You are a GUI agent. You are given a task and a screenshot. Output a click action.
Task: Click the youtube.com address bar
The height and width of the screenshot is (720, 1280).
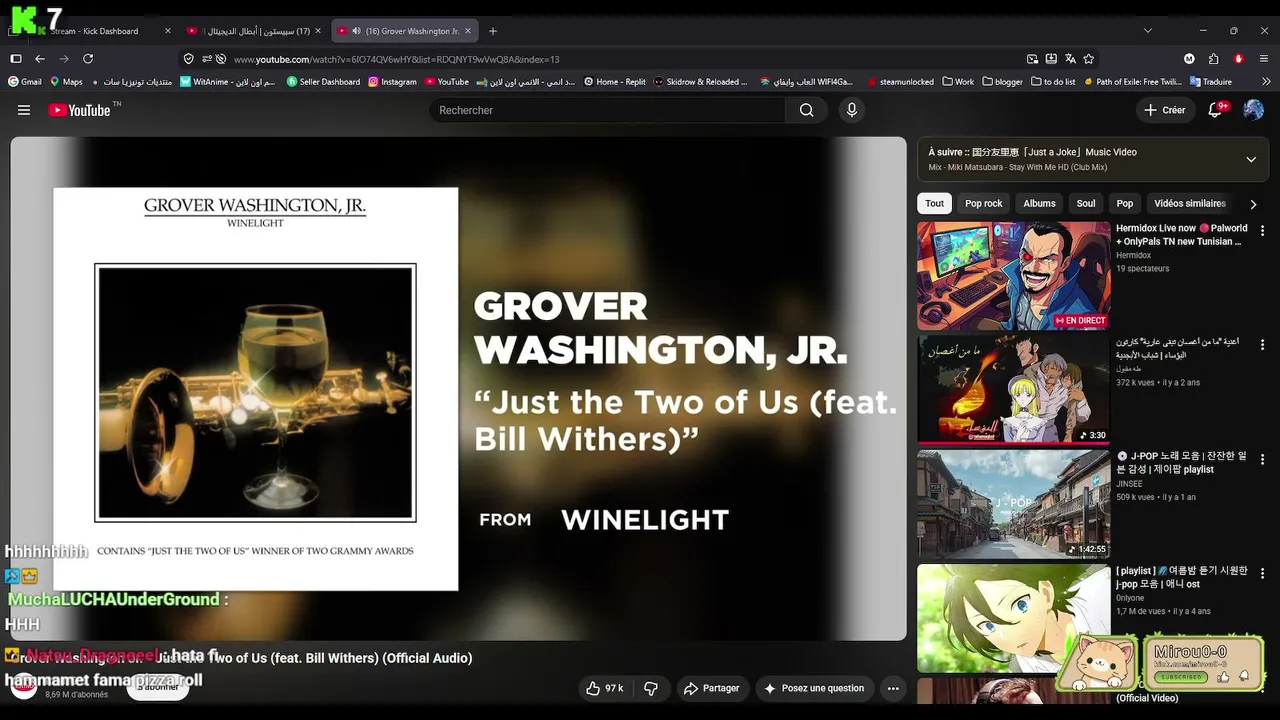[620, 59]
